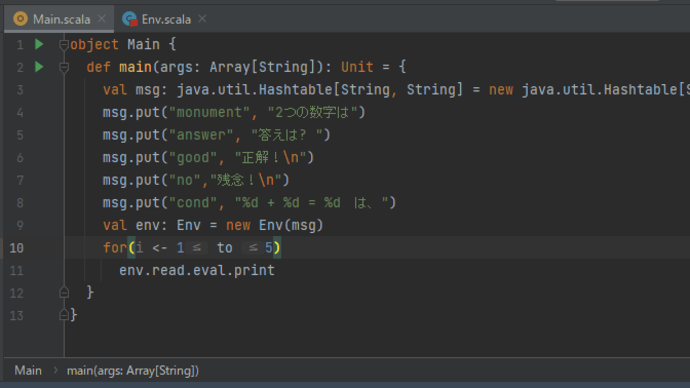The image size is (690, 388).
Task: Click the "monument" string literal
Action: 209,112
